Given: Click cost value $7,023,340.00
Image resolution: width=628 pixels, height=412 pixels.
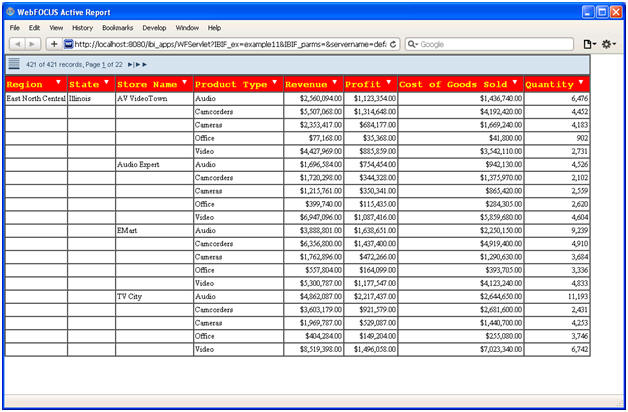Looking at the screenshot, I should [x=501, y=349].
